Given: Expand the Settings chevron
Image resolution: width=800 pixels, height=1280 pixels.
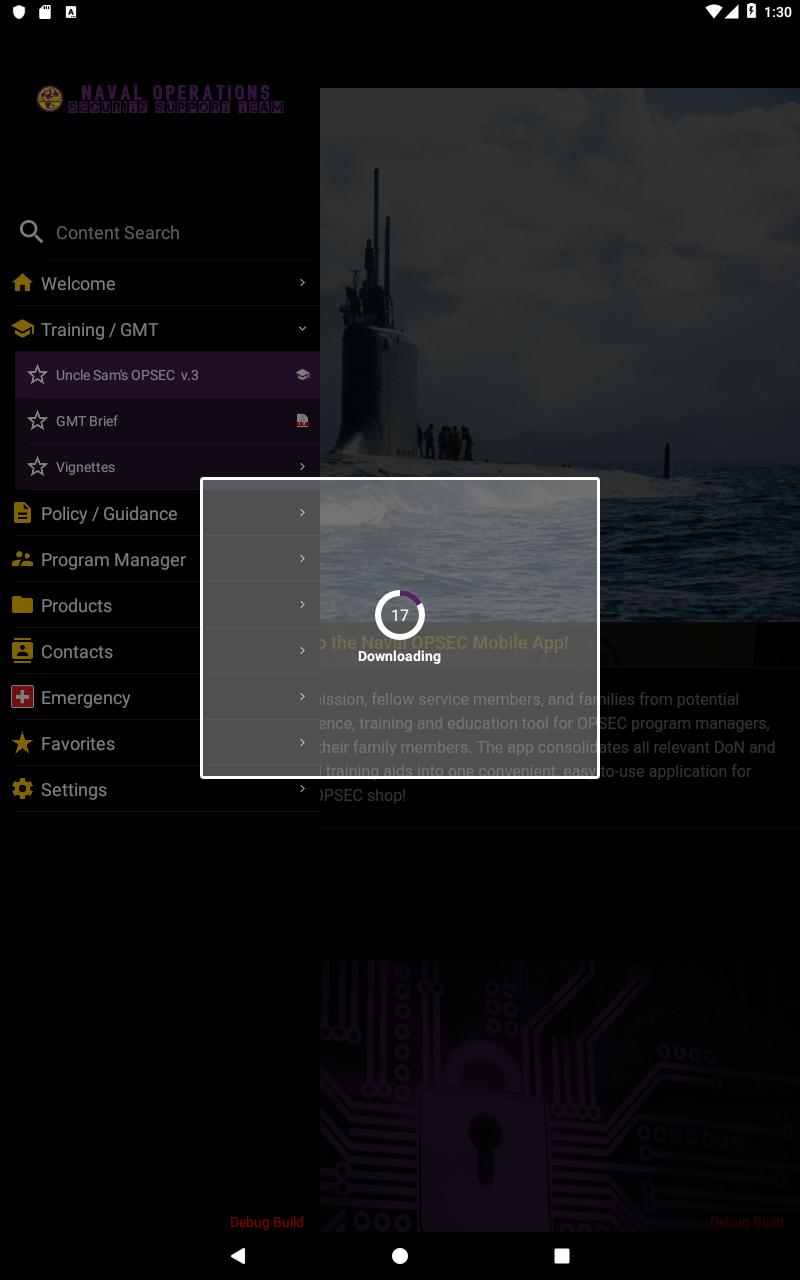Looking at the screenshot, I should 302,789.
